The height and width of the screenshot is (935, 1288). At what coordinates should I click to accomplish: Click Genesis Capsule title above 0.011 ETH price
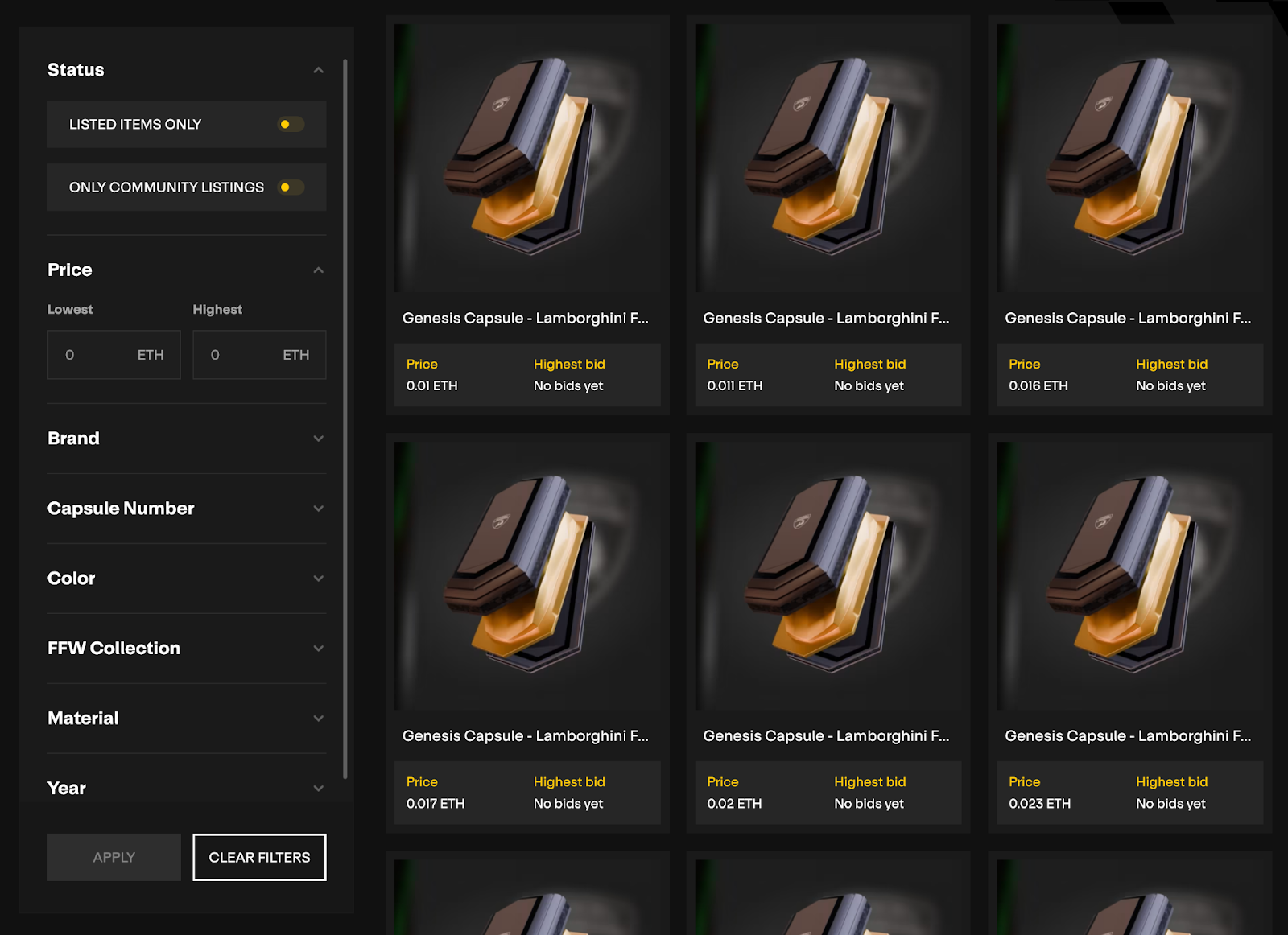pos(827,318)
